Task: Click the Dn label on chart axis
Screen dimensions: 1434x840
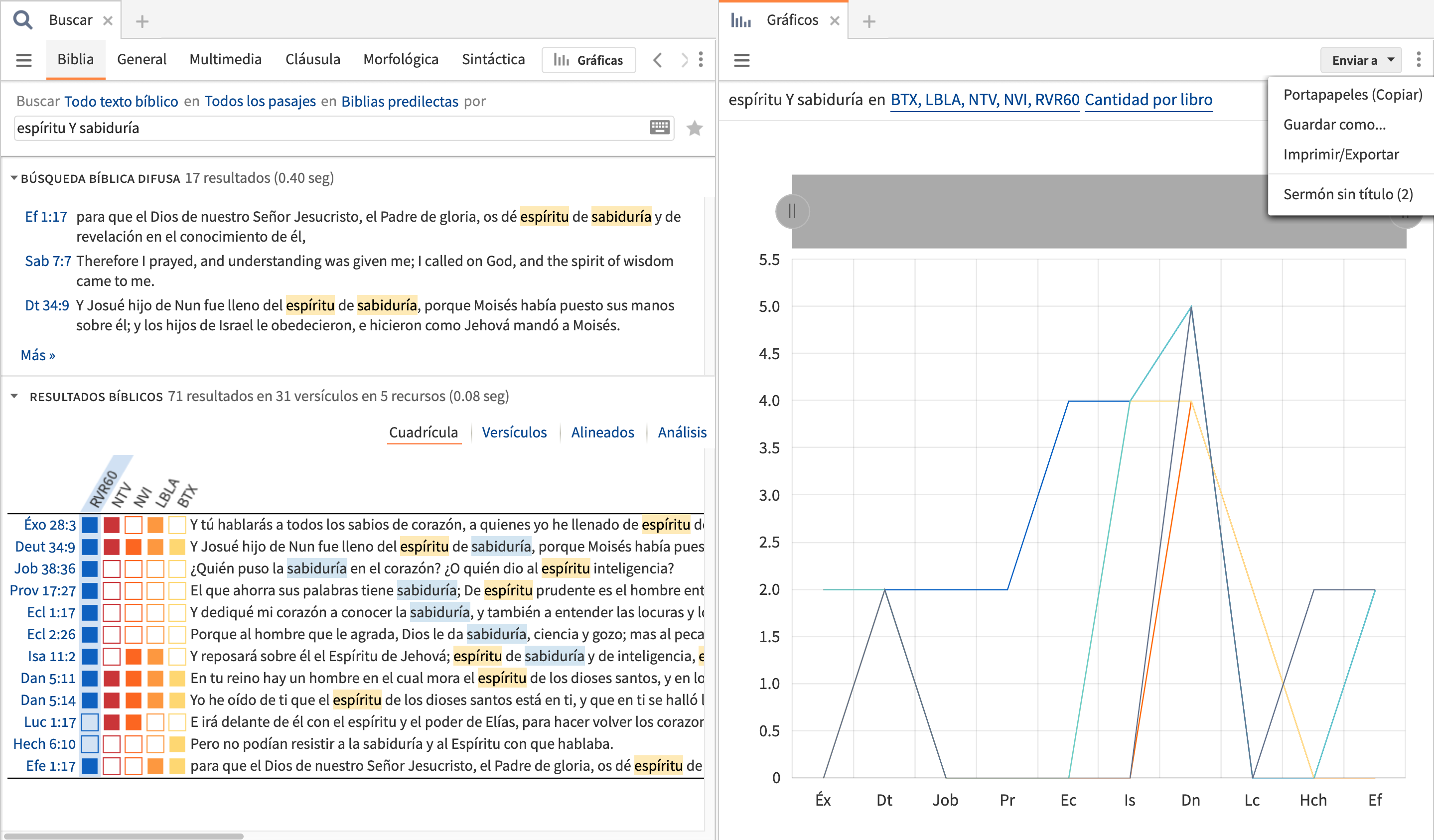Action: click(x=1190, y=800)
